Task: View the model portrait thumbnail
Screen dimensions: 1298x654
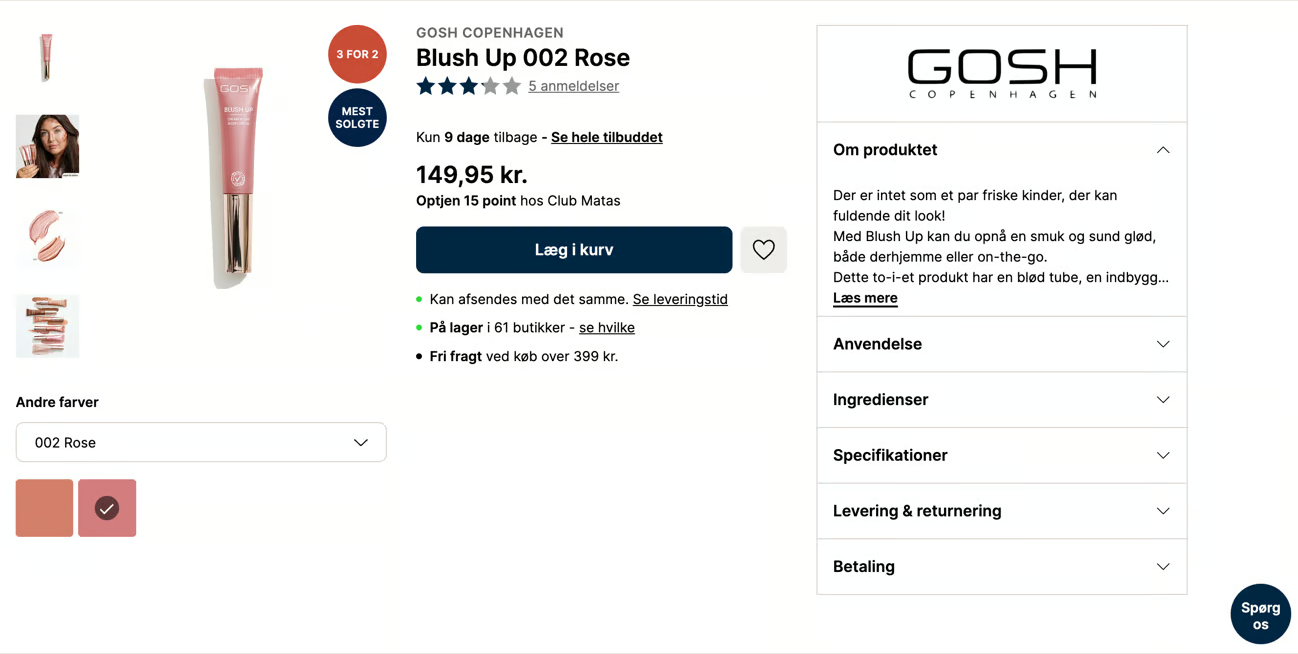Action: coord(47,146)
